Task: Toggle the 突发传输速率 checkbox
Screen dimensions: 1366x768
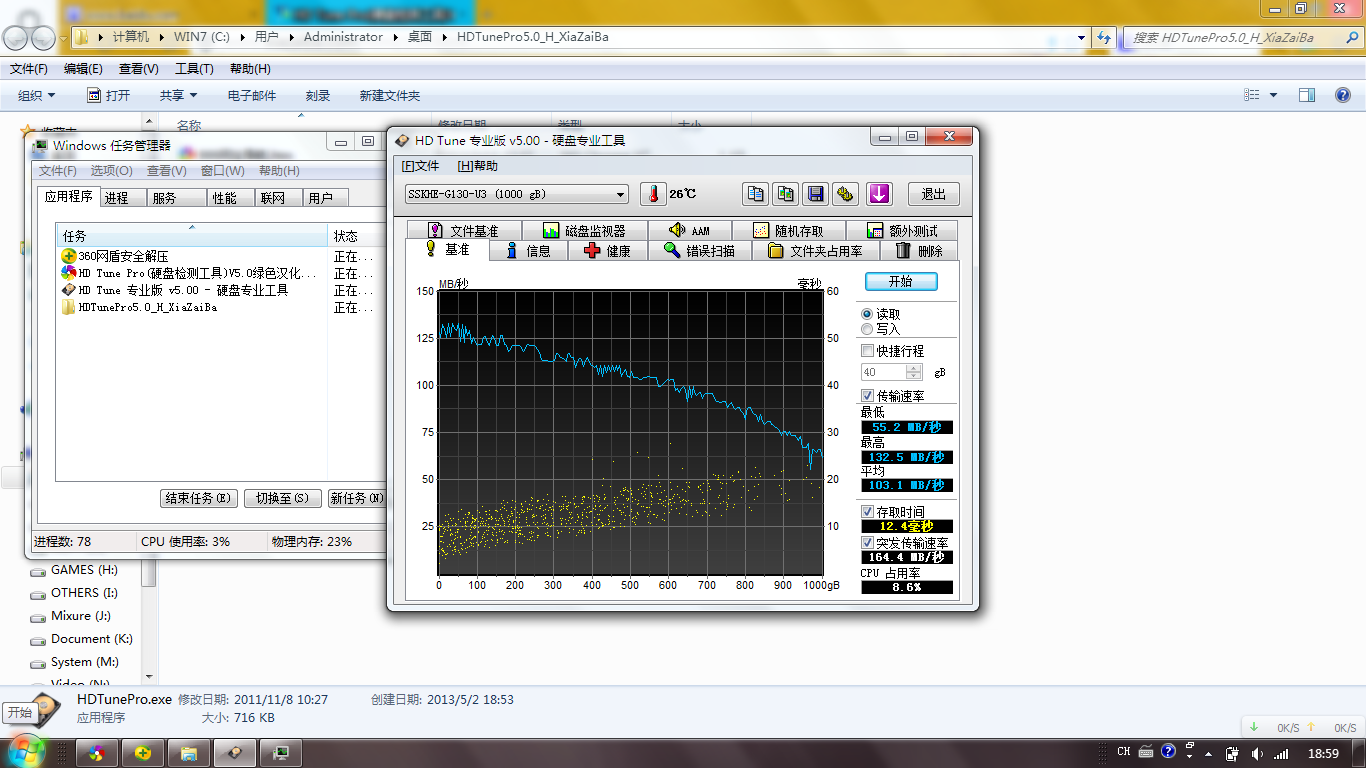Action: tap(867, 542)
